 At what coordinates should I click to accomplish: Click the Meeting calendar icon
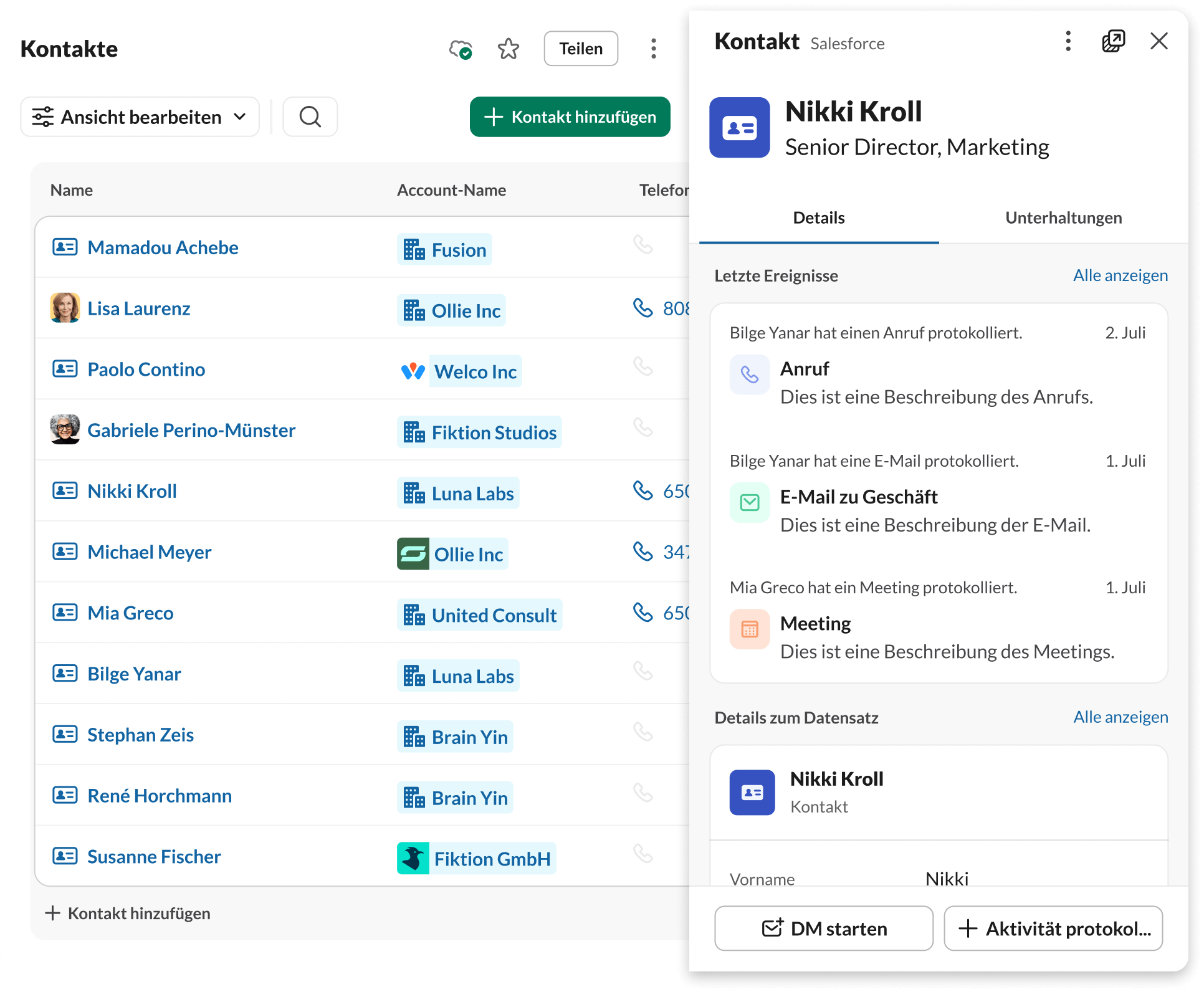749,629
